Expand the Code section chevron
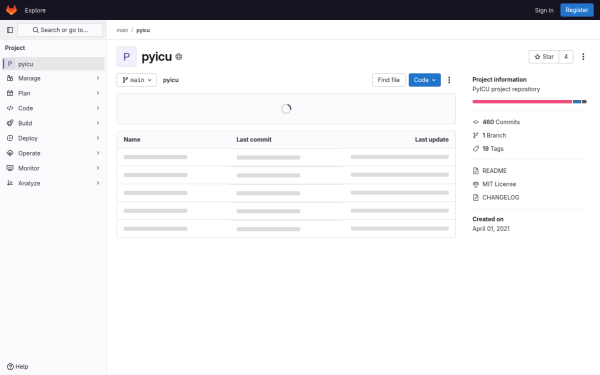This screenshot has height=375, width=600. [98, 108]
